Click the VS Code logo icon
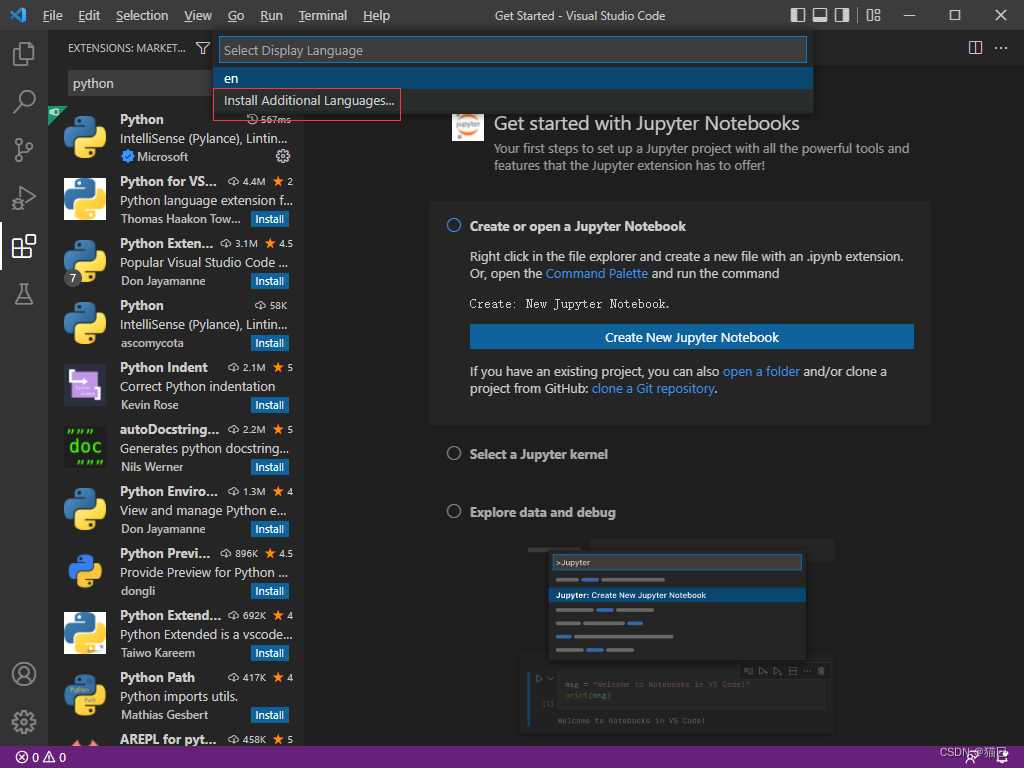The width and height of the screenshot is (1024, 768). click(18, 15)
